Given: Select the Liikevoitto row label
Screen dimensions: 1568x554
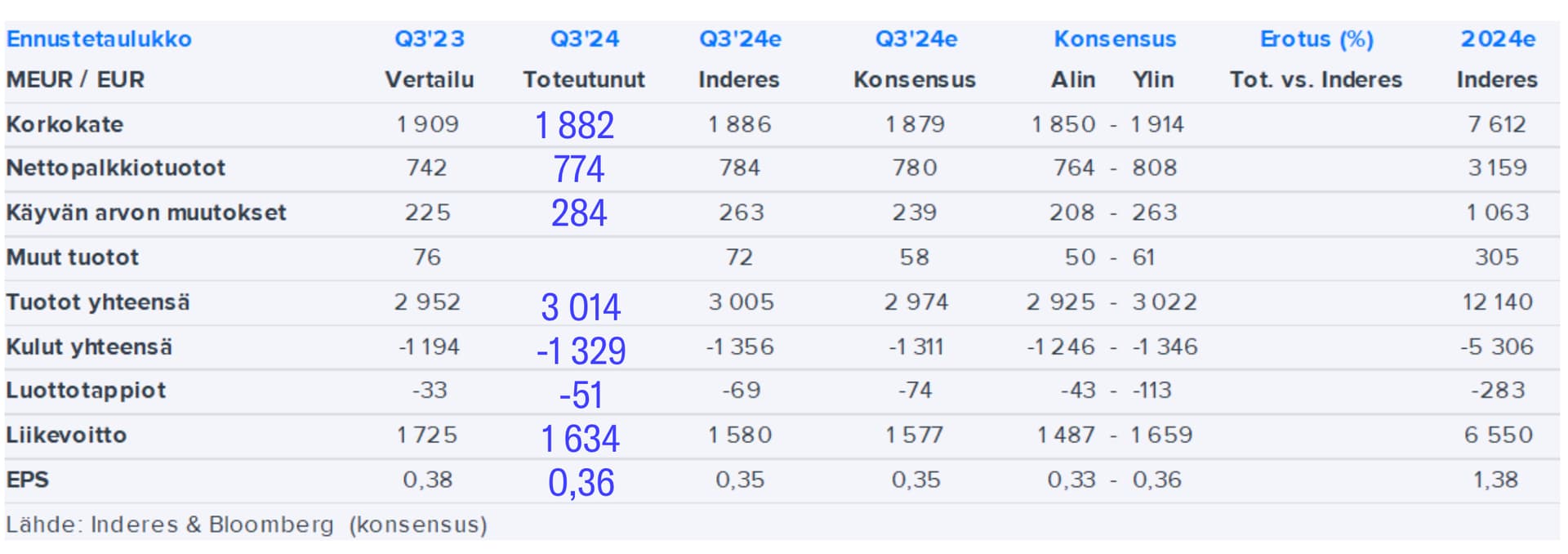Looking at the screenshot, I should [x=66, y=435].
